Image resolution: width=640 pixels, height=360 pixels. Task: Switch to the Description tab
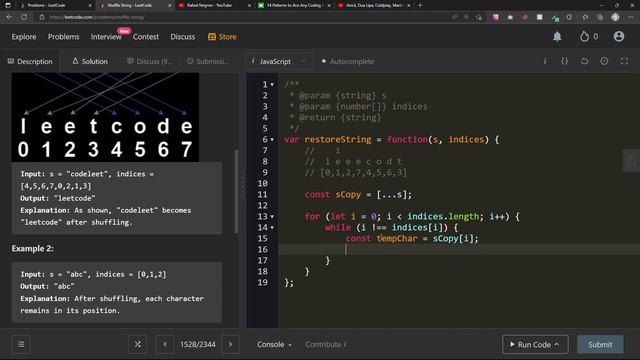[x=30, y=61]
